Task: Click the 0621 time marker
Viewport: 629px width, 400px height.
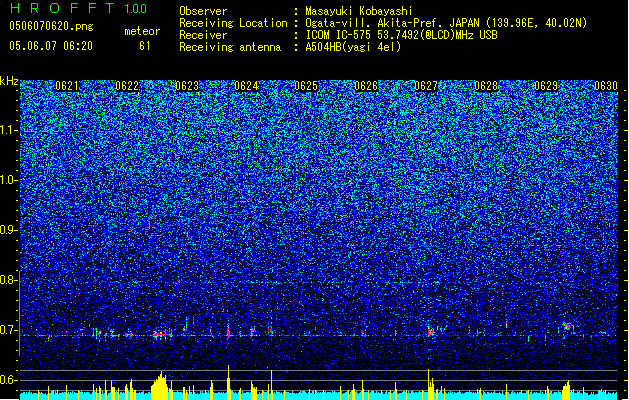Action: tap(67, 86)
